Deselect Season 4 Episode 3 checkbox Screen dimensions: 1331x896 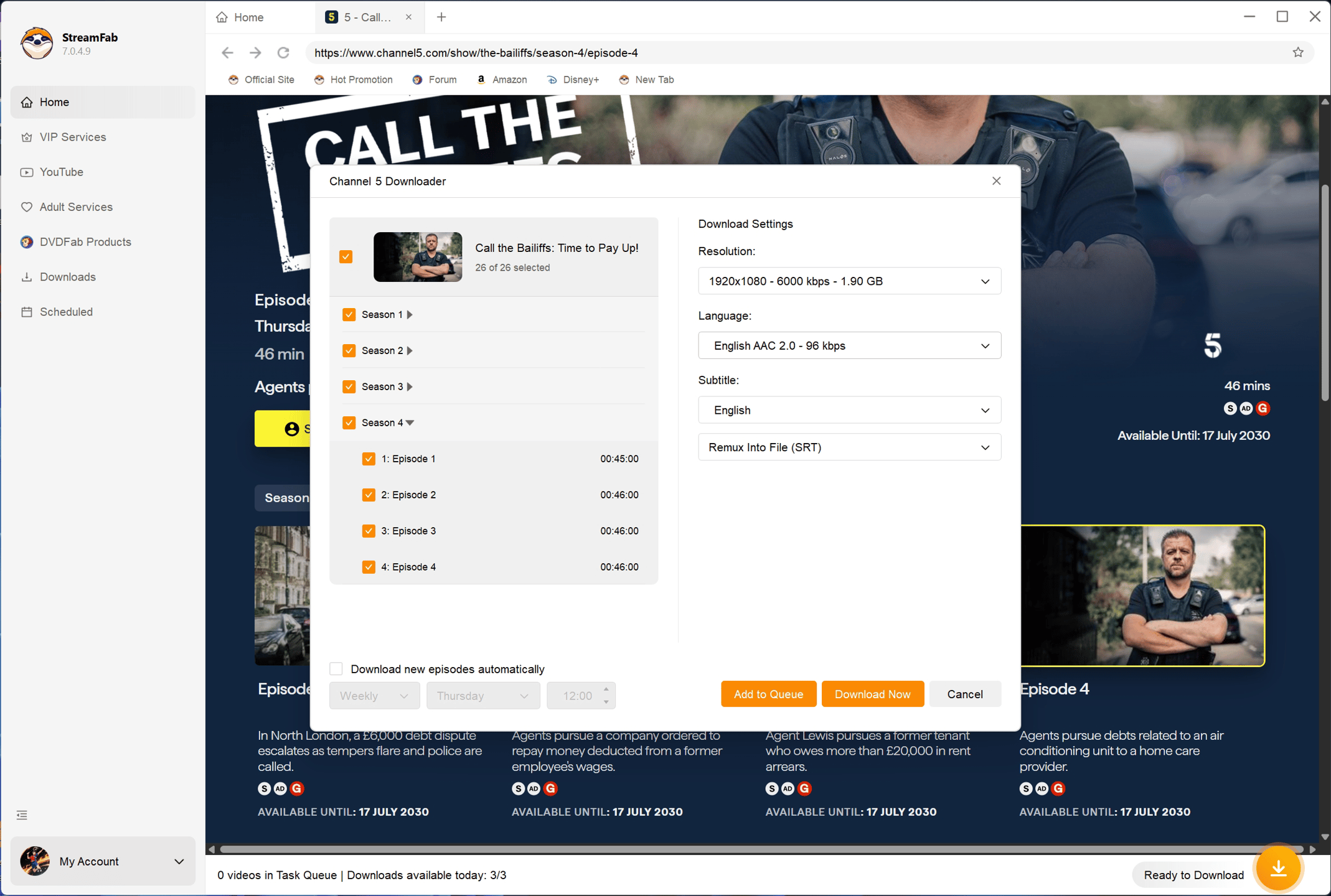tap(369, 531)
